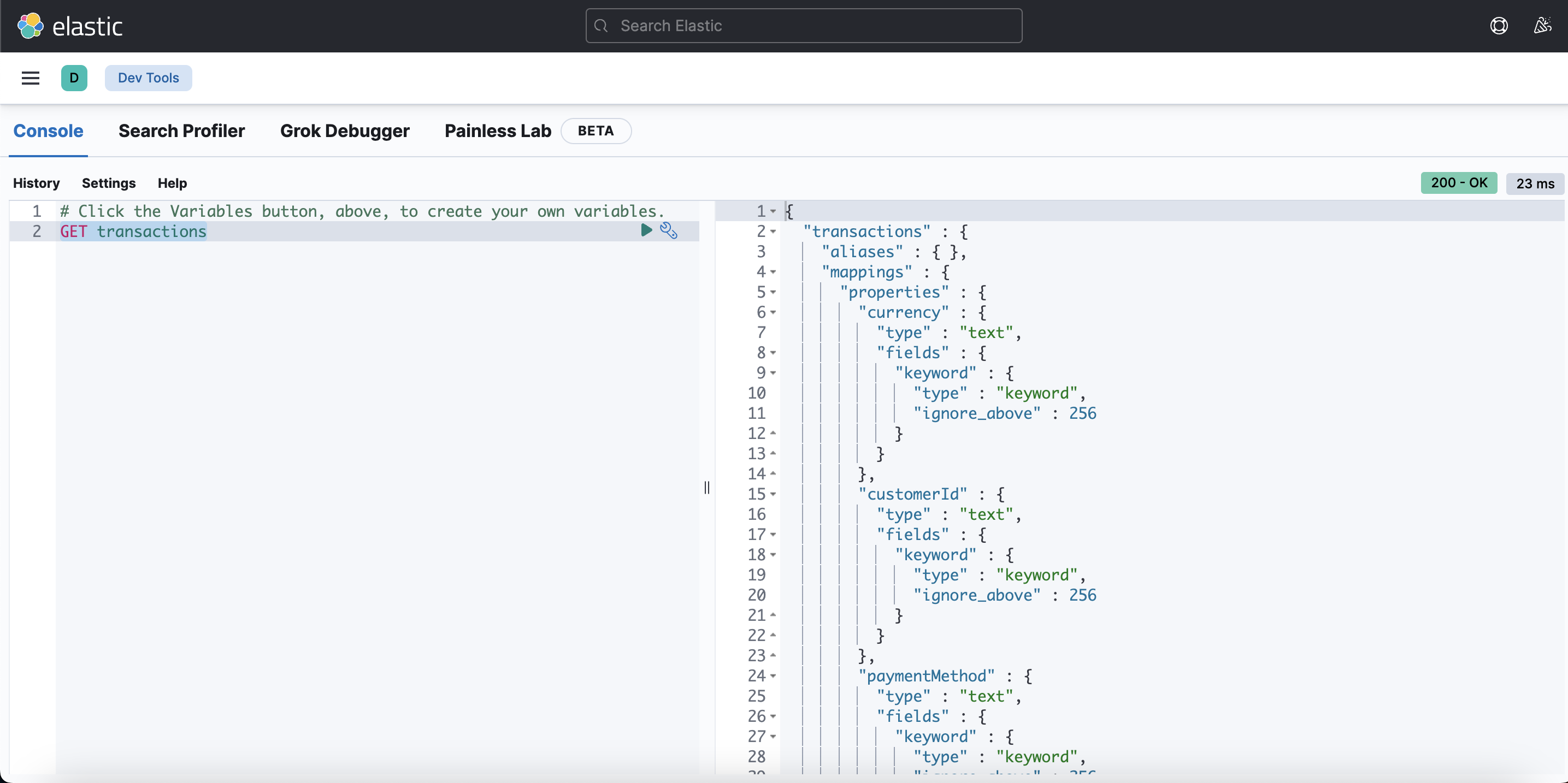Click the Elastic logo icon
1568x783 pixels.
(31, 26)
